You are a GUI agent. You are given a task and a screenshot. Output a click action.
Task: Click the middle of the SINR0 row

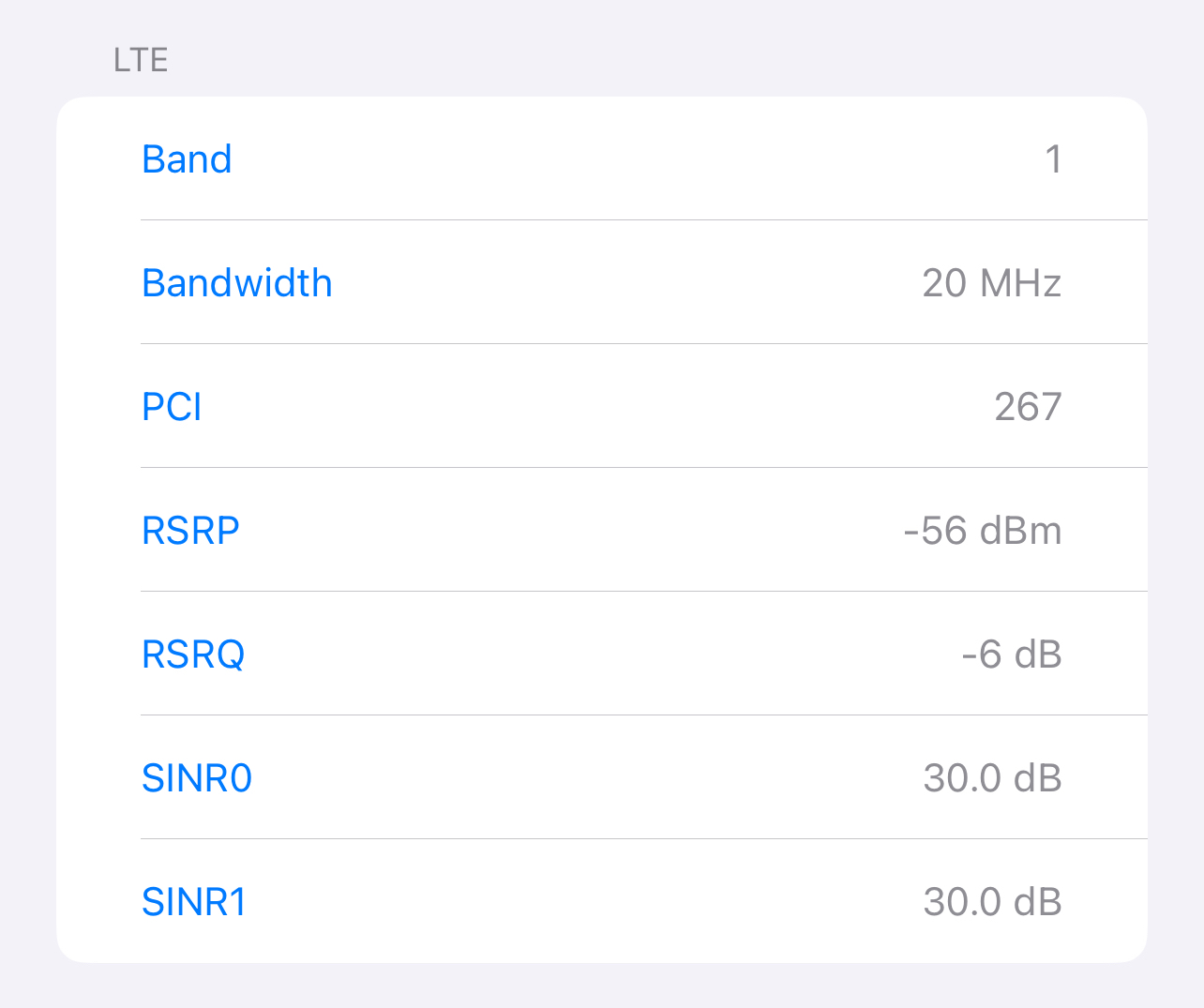tap(602, 777)
